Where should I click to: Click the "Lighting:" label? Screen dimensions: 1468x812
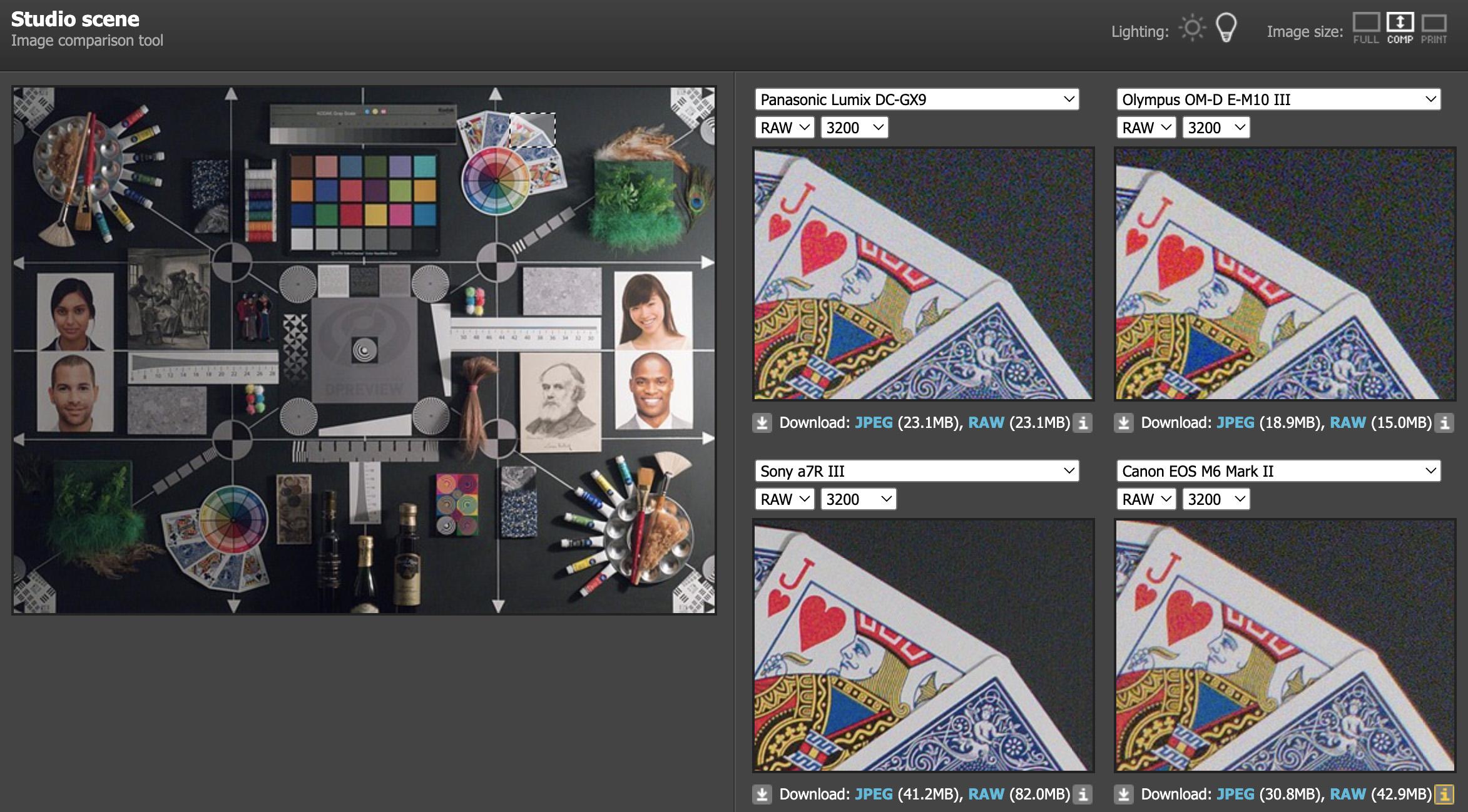[1139, 31]
